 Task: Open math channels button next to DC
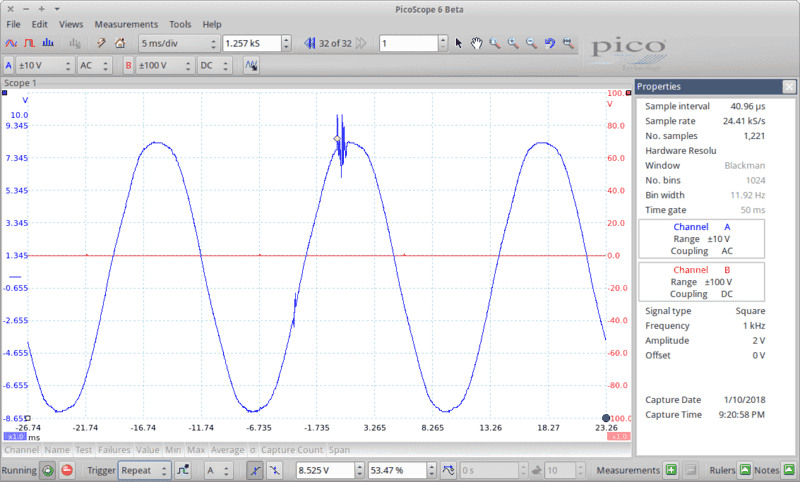point(252,66)
